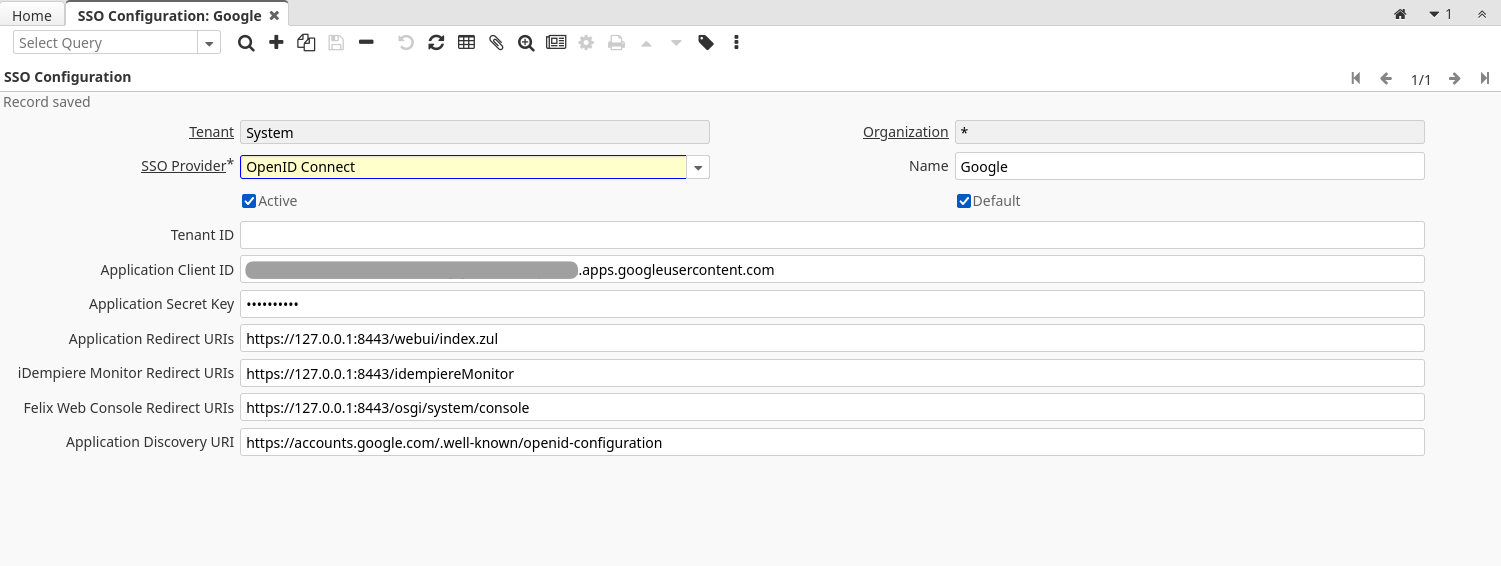Toggle grid view icon
Image resolution: width=1501 pixels, height=566 pixels.
coord(466,43)
